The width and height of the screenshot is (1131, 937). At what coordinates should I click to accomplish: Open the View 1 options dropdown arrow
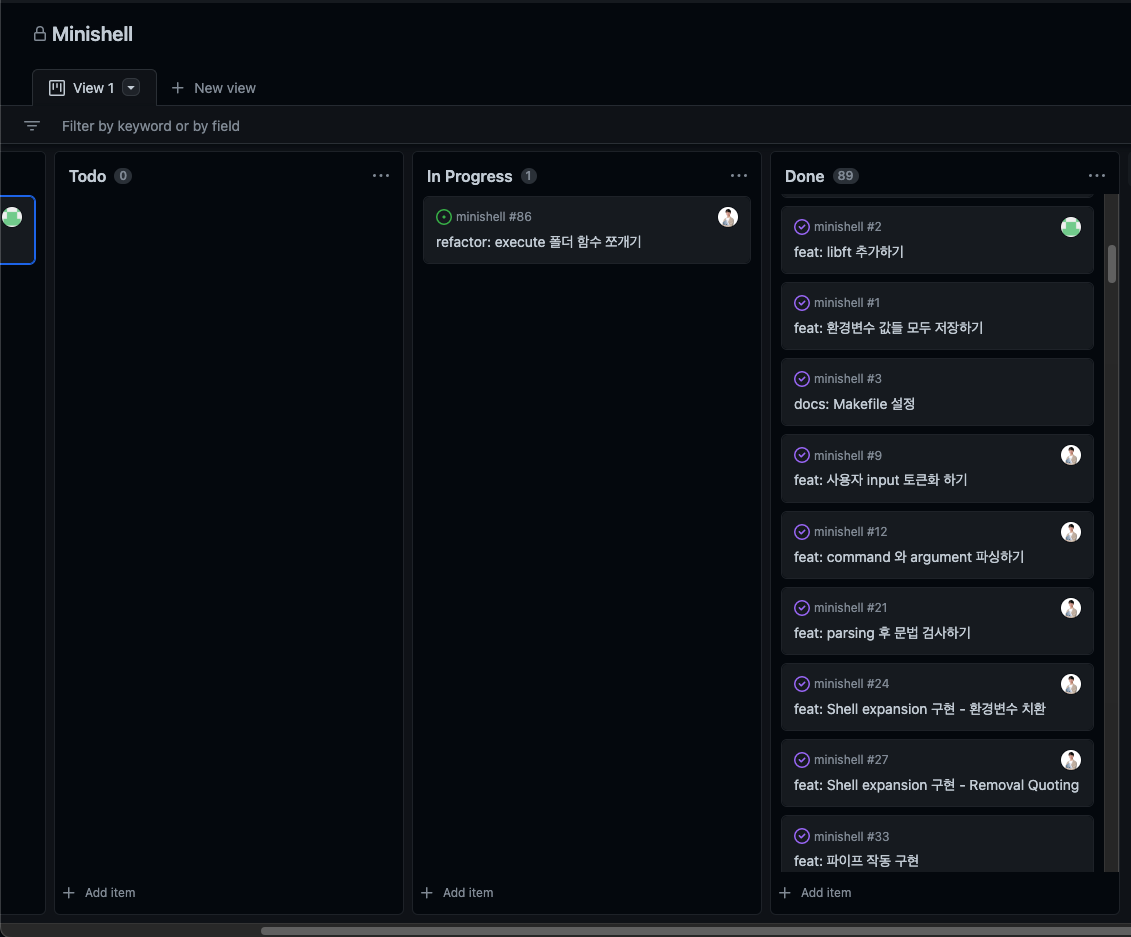pyautogui.click(x=131, y=88)
